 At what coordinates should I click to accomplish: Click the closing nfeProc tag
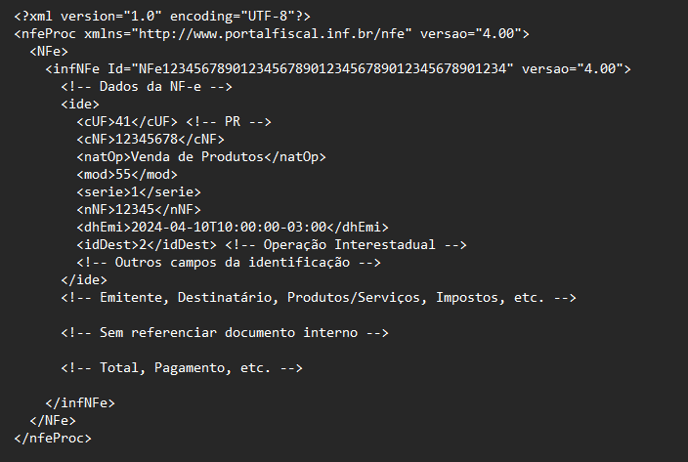53,438
